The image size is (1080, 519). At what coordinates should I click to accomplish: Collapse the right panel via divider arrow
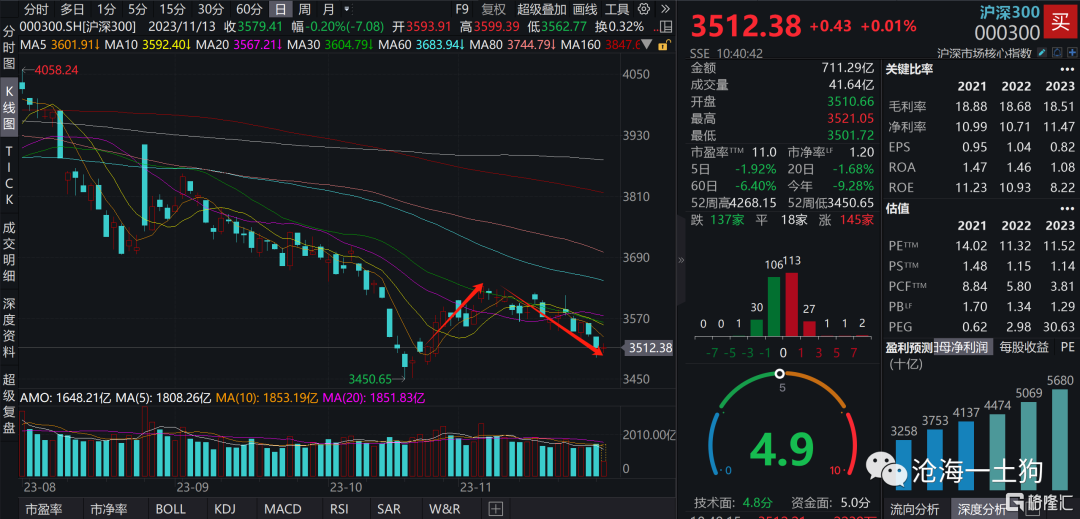(x=682, y=260)
